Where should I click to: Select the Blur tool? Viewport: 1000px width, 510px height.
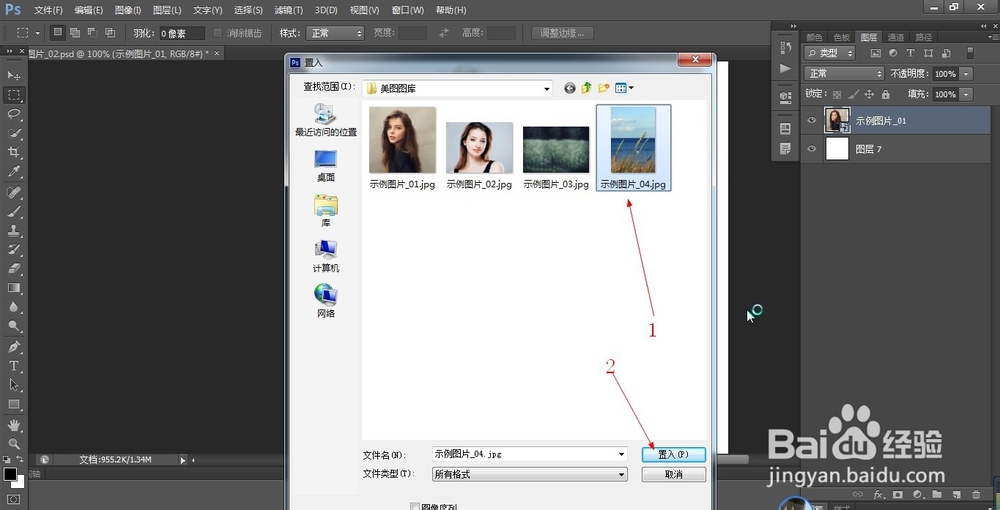(13, 307)
